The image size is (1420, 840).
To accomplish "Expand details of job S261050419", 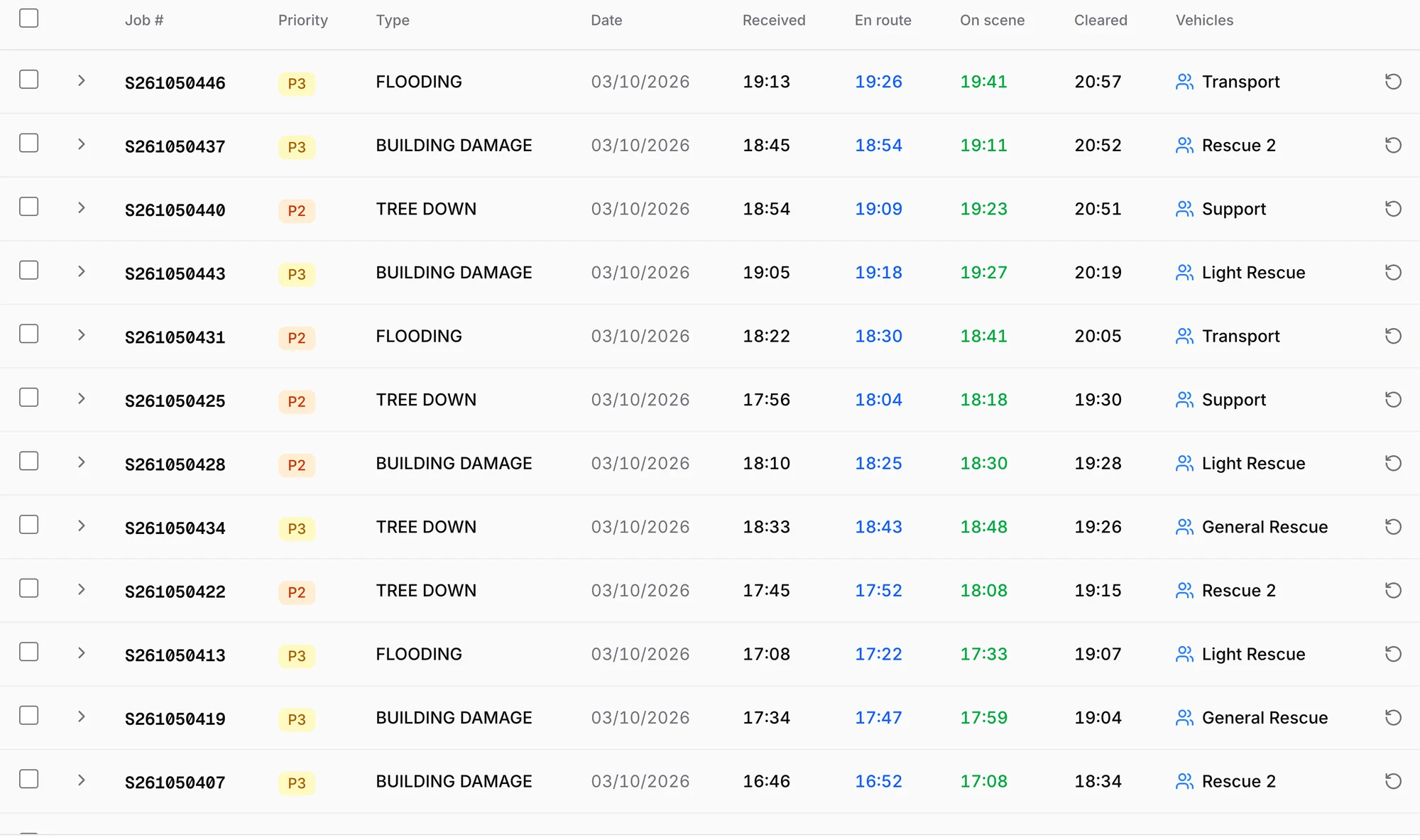I will pyautogui.click(x=82, y=716).
